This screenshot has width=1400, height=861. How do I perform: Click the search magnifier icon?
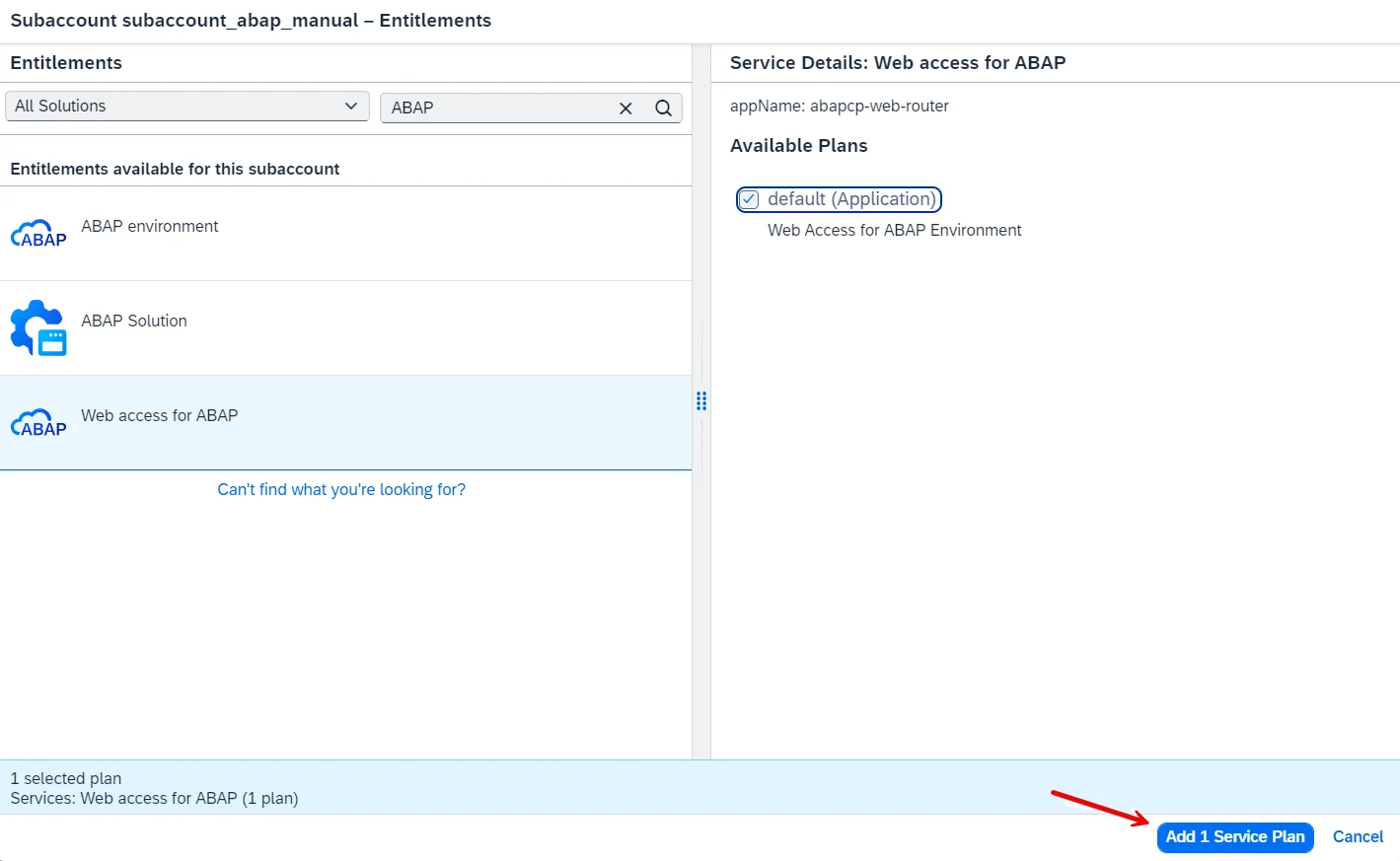point(663,108)
